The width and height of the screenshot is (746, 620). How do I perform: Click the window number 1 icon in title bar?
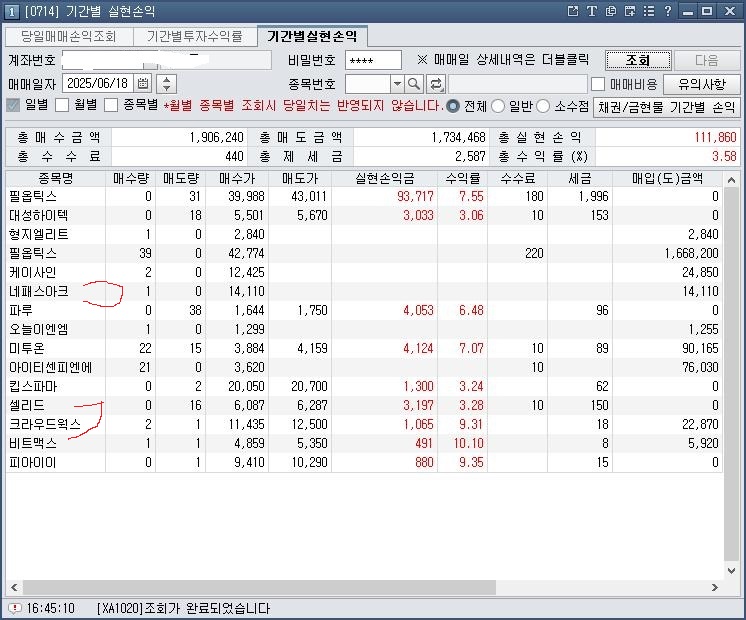click(x=11, y=11)
